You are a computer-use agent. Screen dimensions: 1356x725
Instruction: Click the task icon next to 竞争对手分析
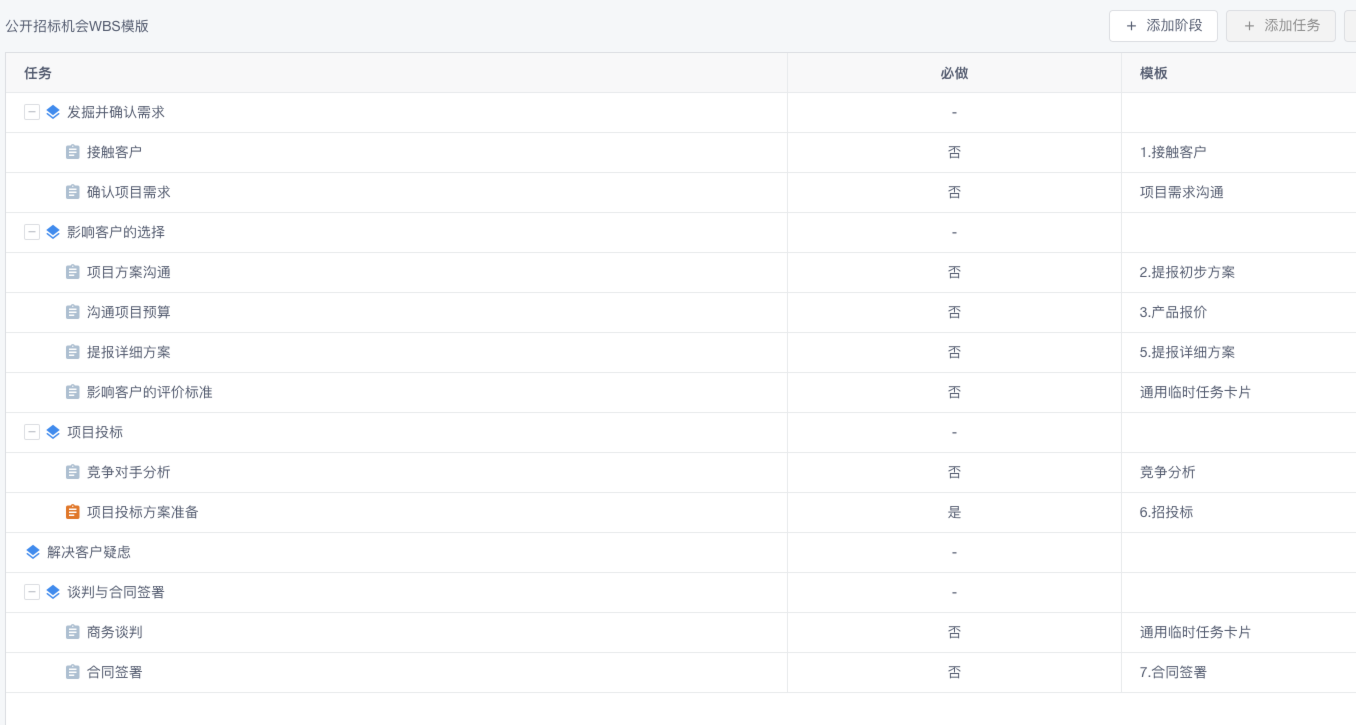click(72, 472)
